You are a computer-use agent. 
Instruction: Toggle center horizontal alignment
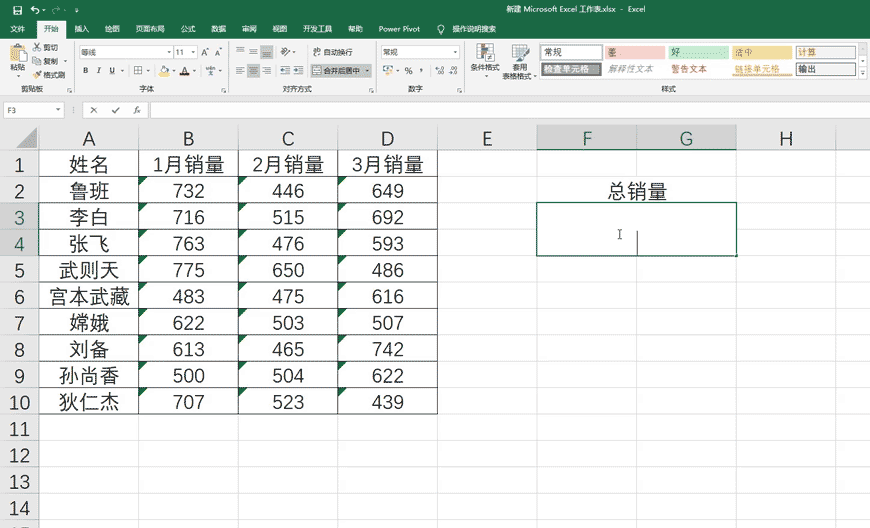pyautogui.click(x=254, y=70)
